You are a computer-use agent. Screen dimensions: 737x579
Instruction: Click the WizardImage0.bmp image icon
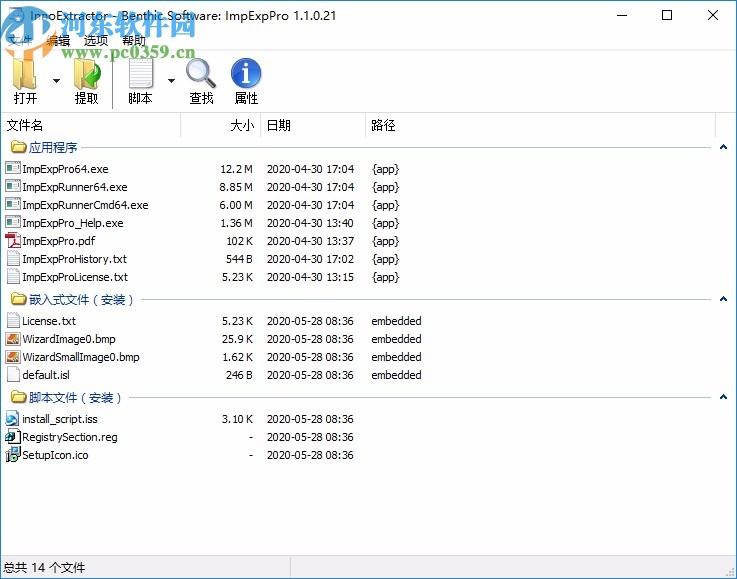[13, 338]
